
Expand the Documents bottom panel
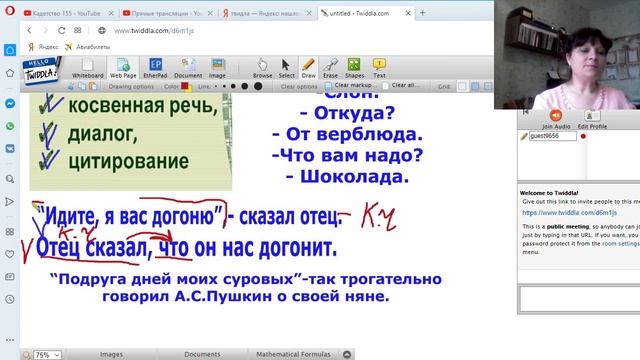202,354
